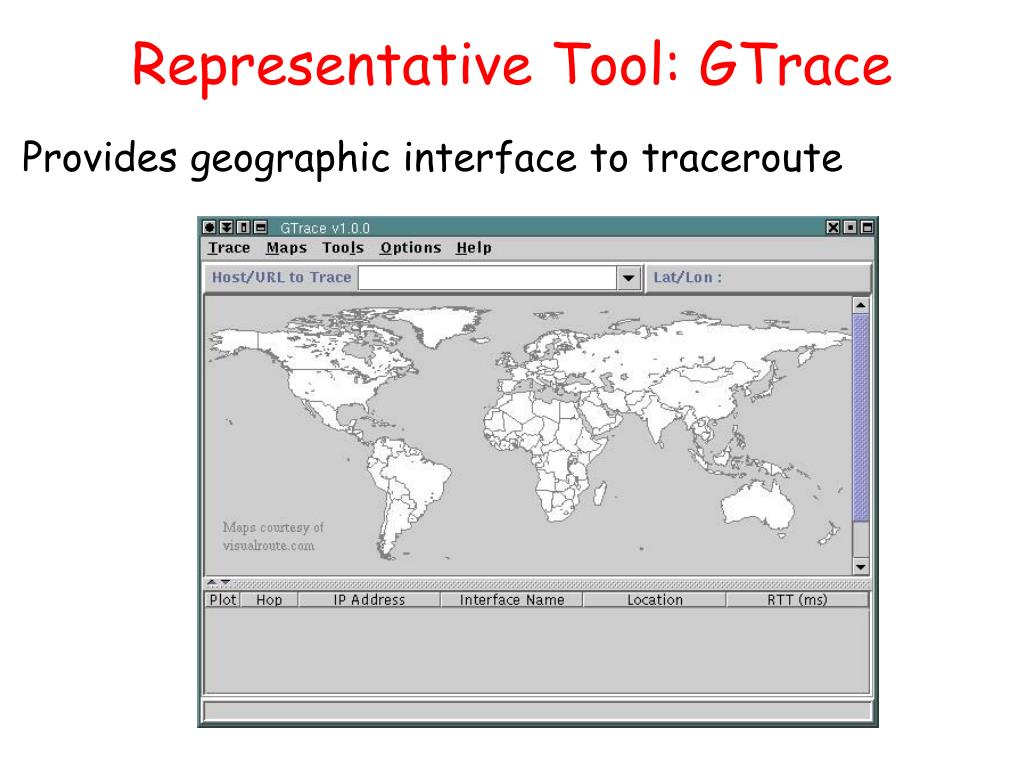Click the double down-arrow title bar icon
The width and height of the screenshot is (1024, 768).
[226, 227]
